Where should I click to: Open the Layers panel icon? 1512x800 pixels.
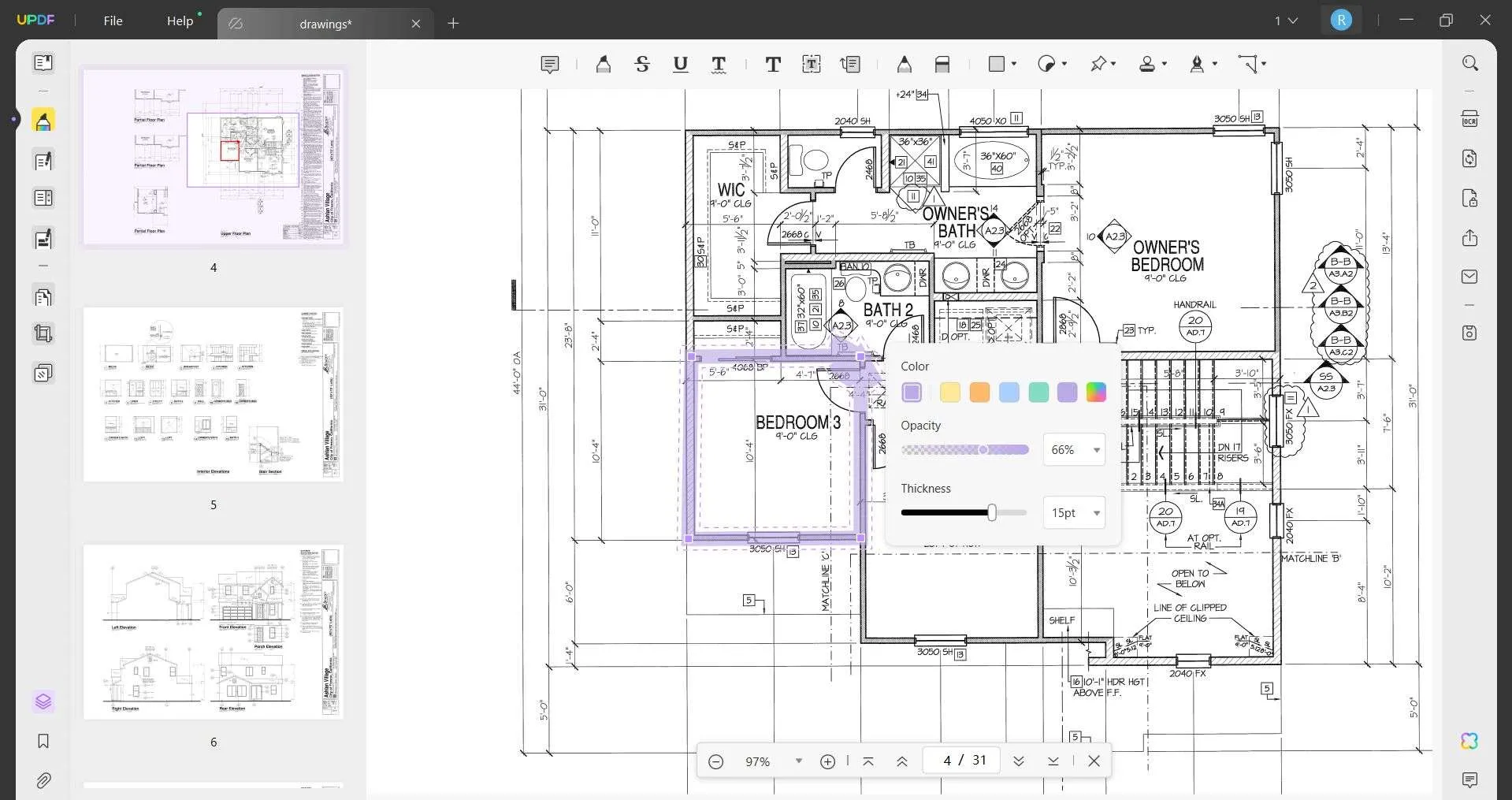coord(43,701)
